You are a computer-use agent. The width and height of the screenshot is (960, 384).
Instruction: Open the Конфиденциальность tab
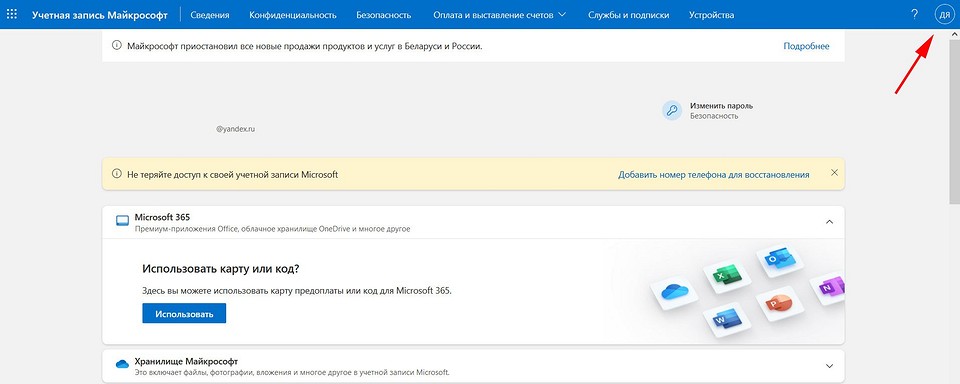(293, 15)
